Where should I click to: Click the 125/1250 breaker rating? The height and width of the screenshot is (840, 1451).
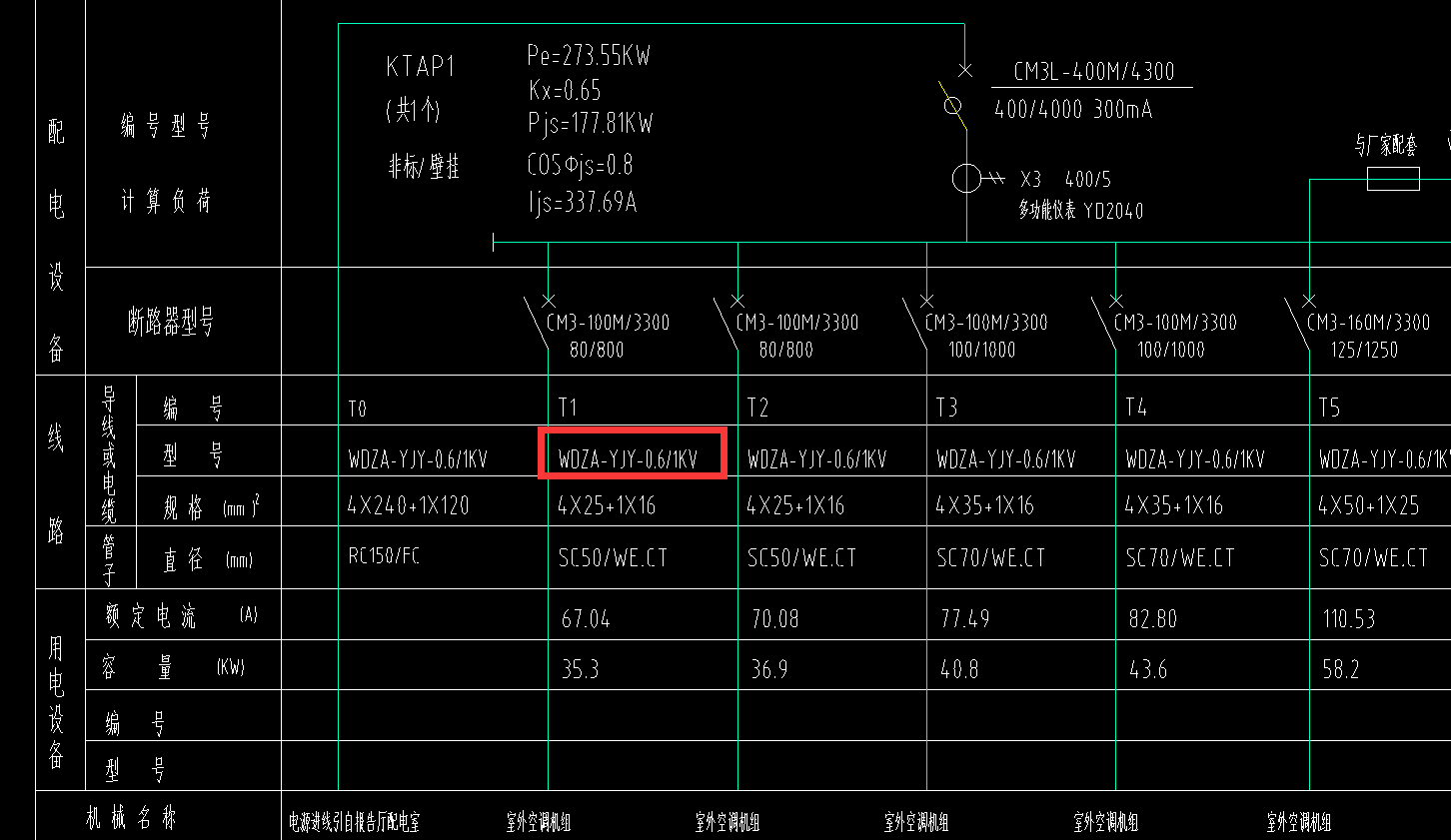tap(1363, 350)
